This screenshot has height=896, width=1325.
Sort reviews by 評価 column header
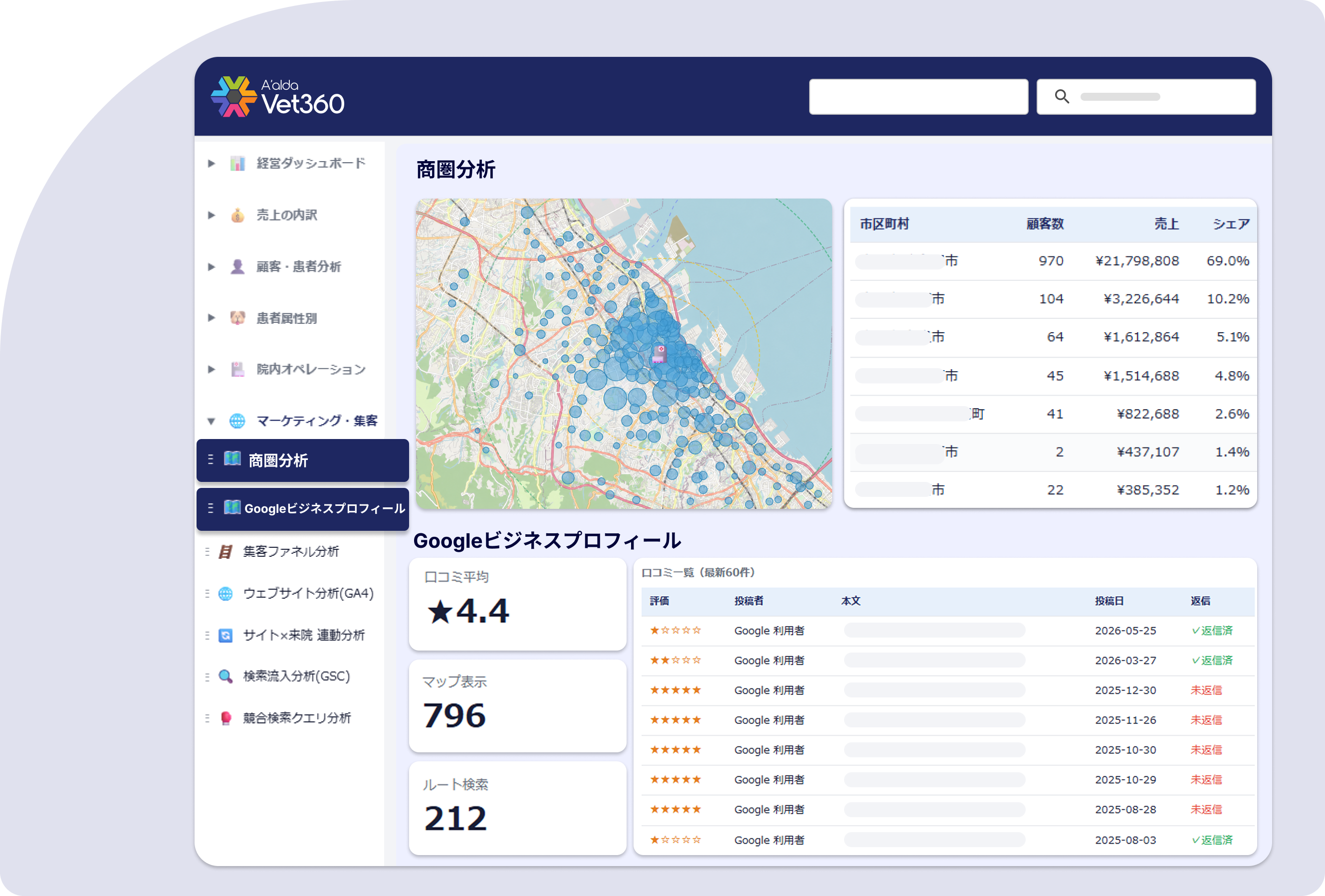(x=659, y=601)
